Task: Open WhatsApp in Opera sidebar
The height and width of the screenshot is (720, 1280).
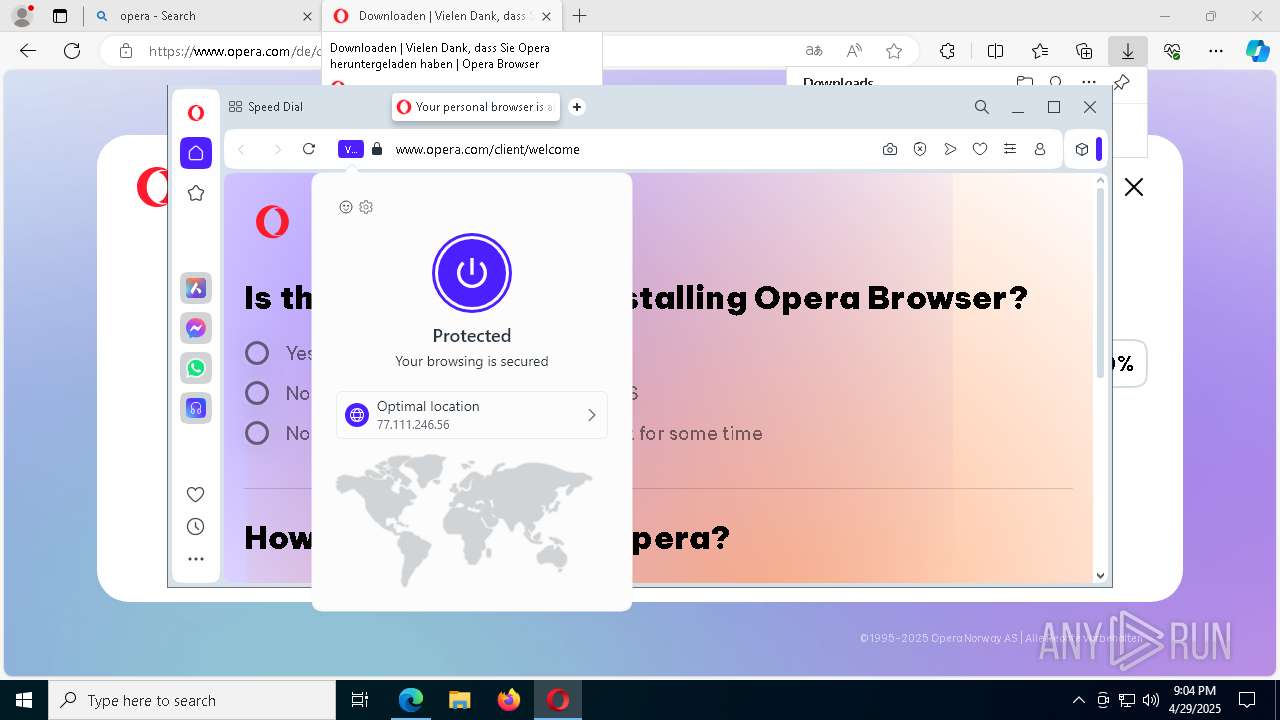Action: (196, 368)
